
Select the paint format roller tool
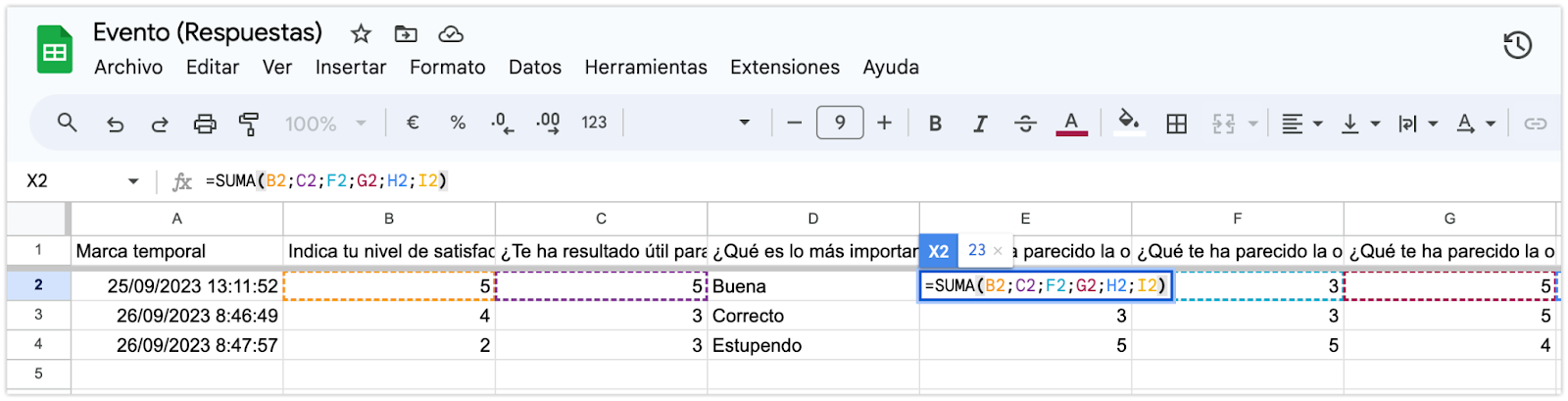tap(249, 124)
